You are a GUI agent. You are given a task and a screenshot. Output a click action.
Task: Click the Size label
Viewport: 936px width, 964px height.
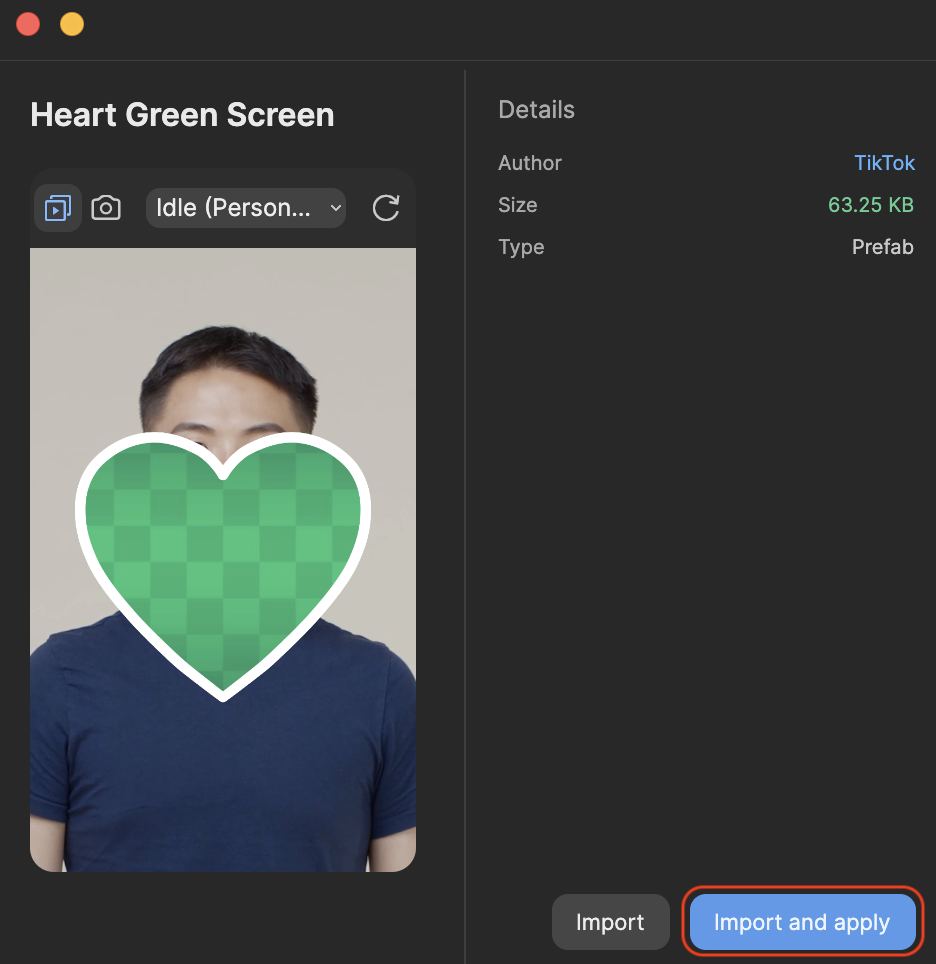(517, 205)
